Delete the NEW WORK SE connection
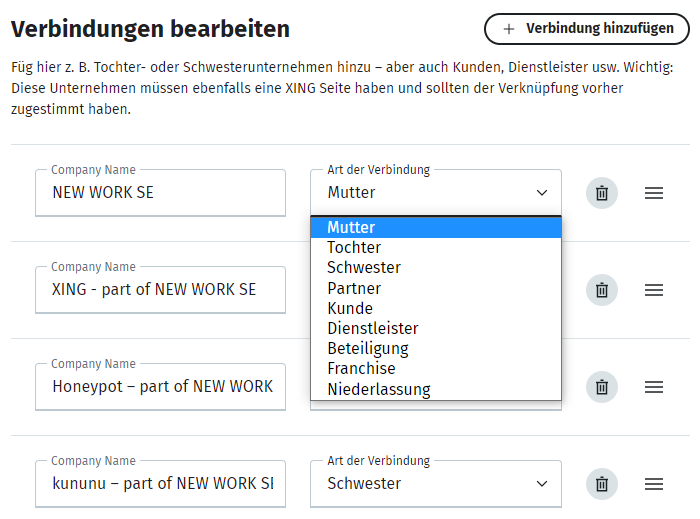The image size is (700, 519). (x=601, y=193)
